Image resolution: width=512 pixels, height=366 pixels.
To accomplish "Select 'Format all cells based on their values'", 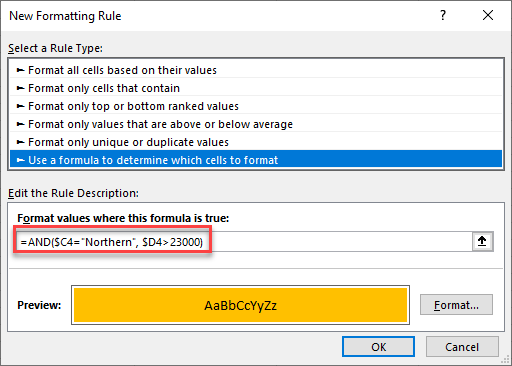I will (x=256, y=70).
